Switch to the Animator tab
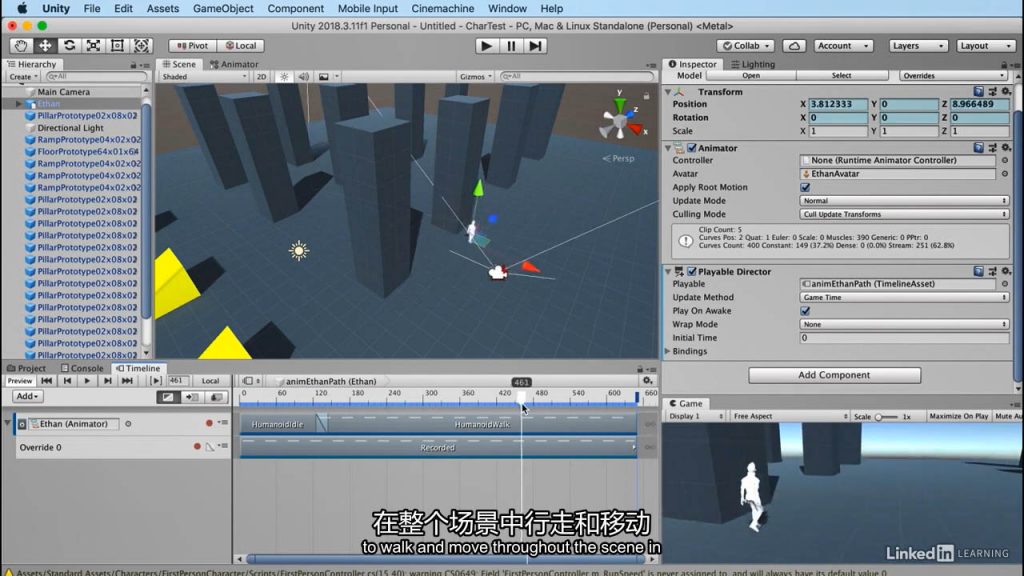The height and width of the screenshot is (576, 1024). [234, 64]
